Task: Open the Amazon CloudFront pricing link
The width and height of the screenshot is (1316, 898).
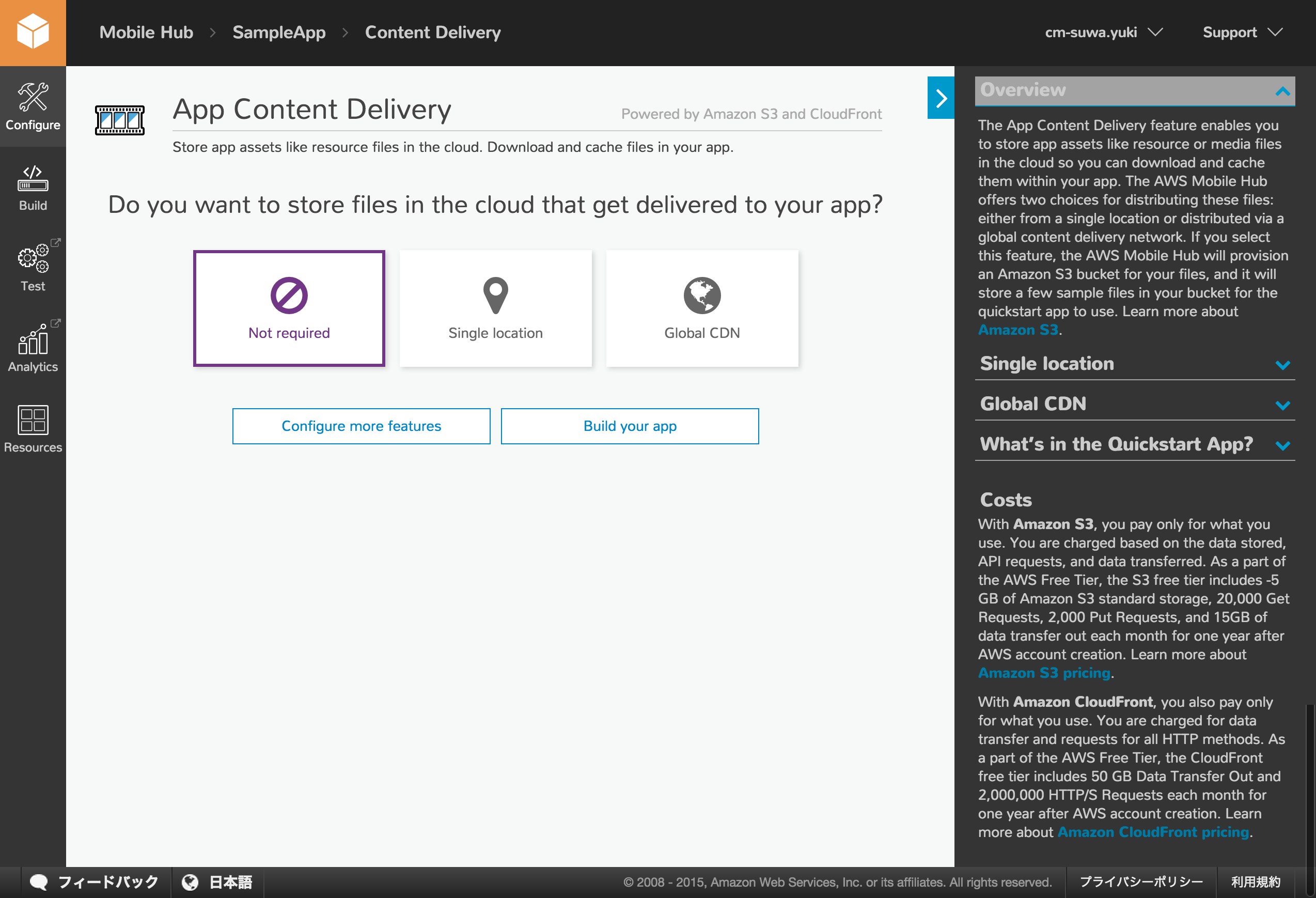Action: tap(1153, 832)
